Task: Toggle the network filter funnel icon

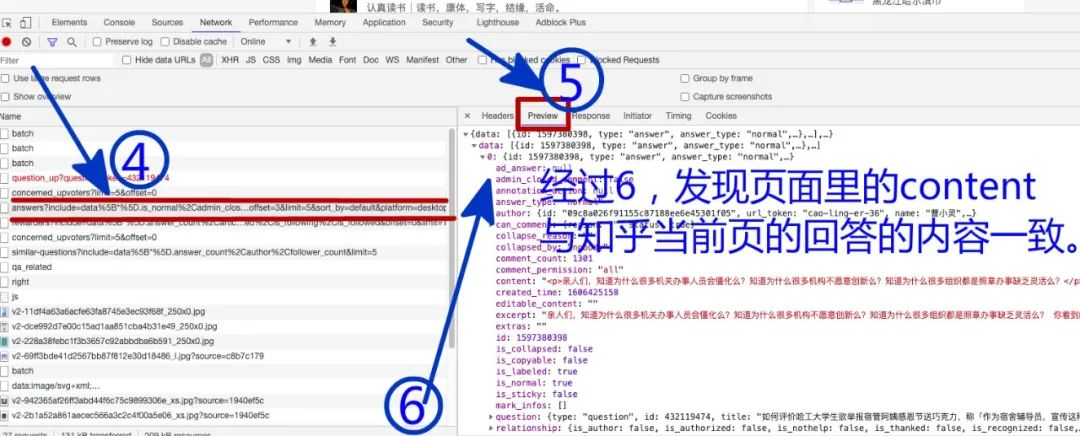Action: [52, 42]
